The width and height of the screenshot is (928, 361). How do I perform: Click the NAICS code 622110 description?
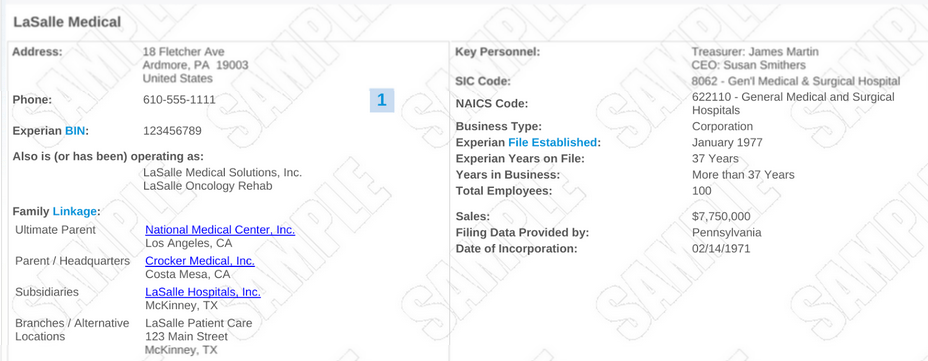pyautogui.click(x=793, y=104)
